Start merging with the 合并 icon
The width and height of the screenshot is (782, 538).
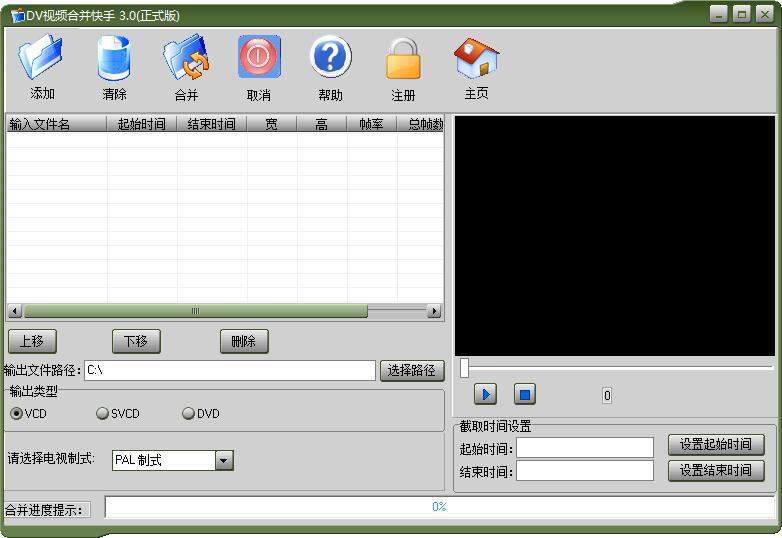186,57
